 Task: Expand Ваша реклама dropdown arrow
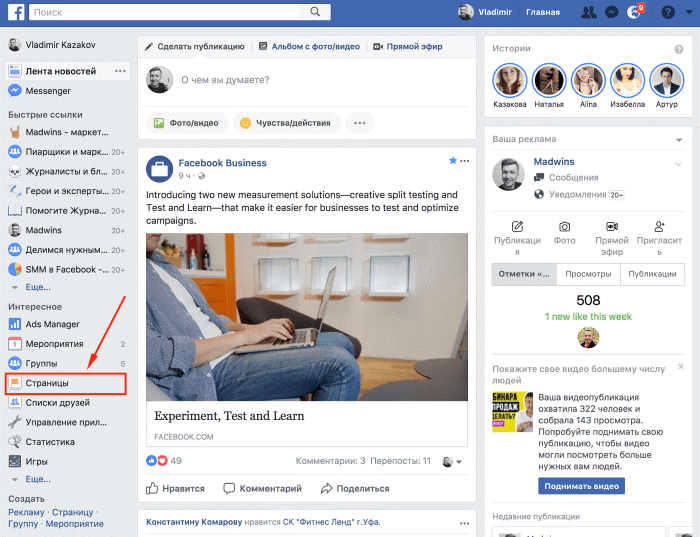(x=679, y=140)
